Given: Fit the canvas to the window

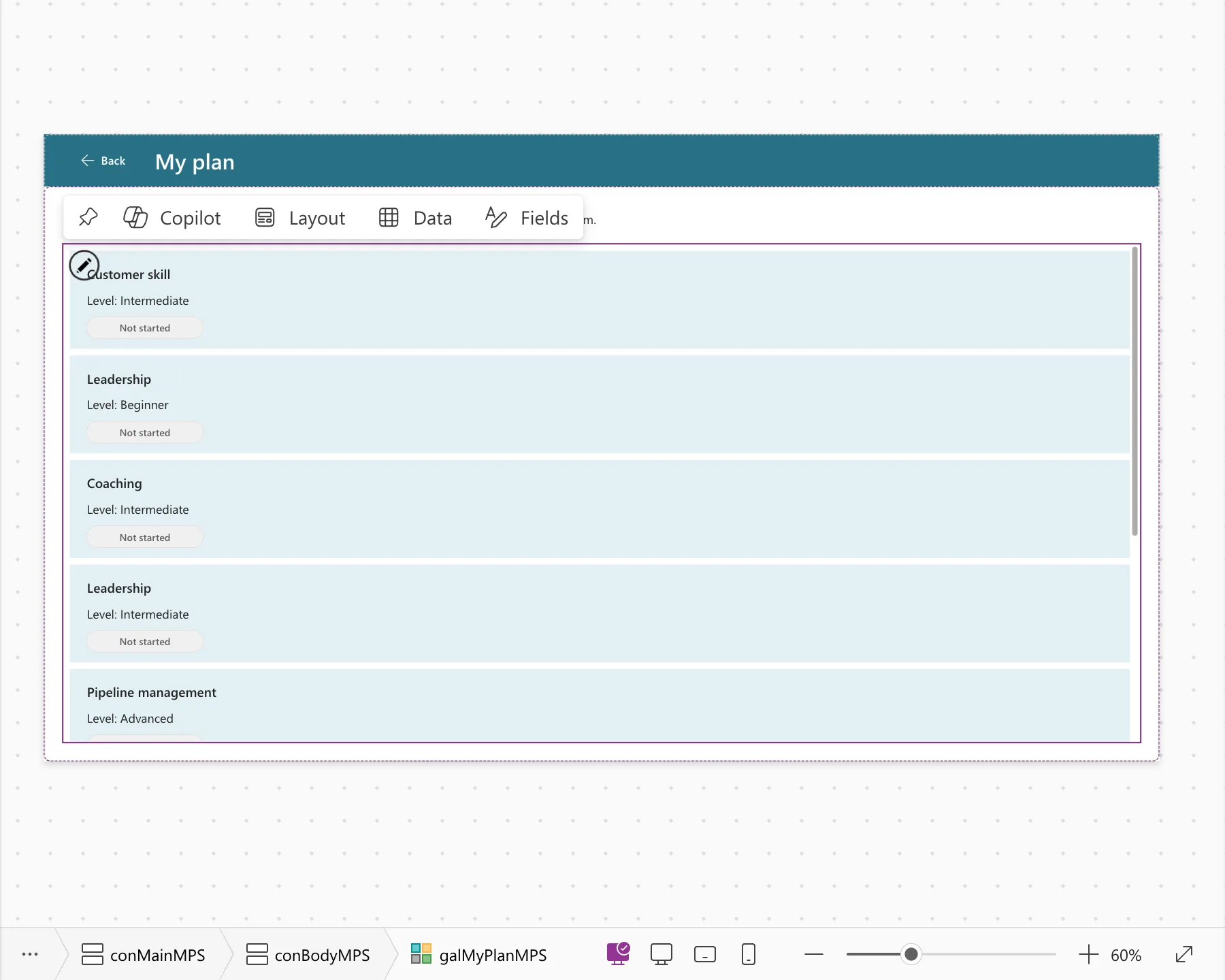Looking at the screenshot, I should click(x=1184, y=954).
